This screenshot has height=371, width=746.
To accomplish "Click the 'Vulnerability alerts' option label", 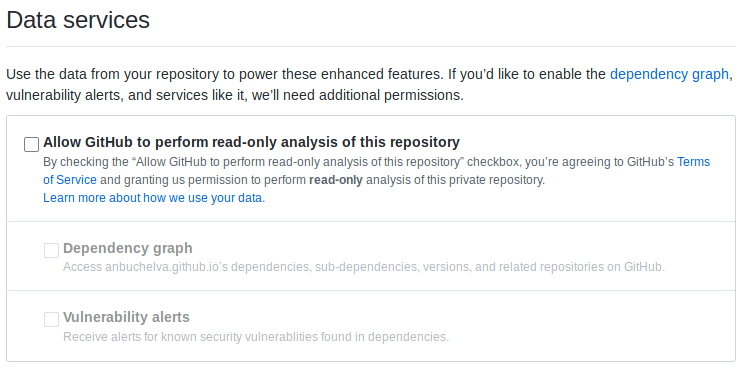I will (126, 317).
